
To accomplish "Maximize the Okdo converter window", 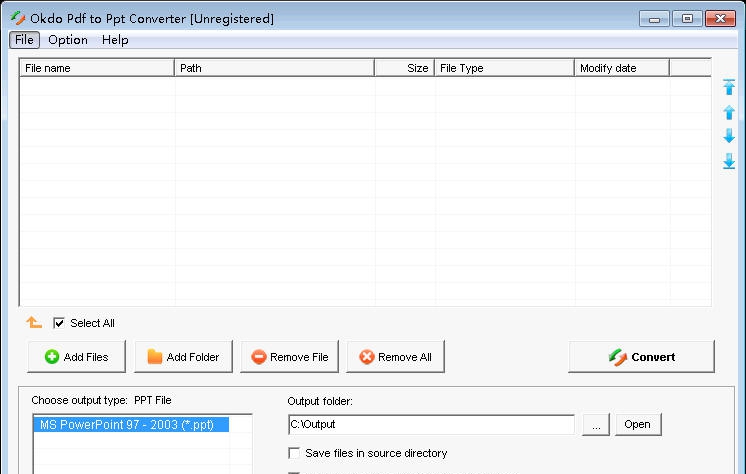I will pos(687,19).
